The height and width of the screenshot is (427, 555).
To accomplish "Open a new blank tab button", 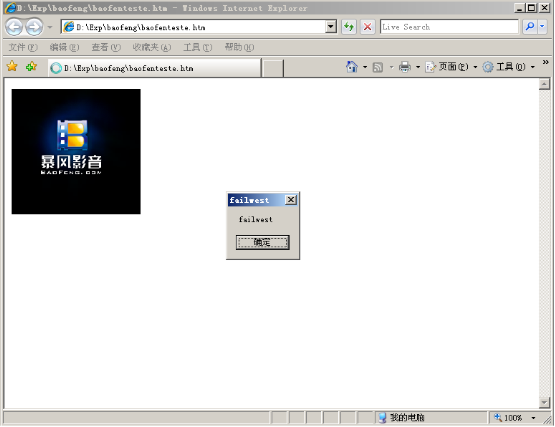I will pos(273,68).
